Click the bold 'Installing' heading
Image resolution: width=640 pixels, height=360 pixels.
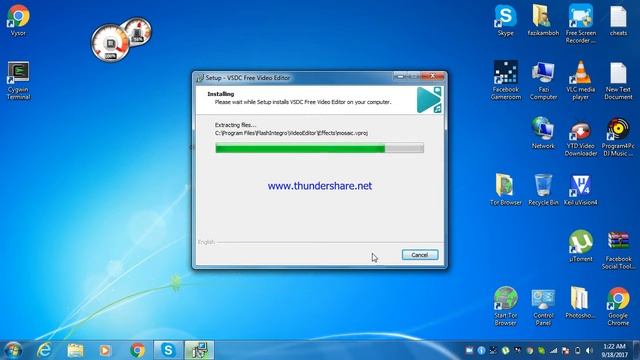click(x=220, y=94)
